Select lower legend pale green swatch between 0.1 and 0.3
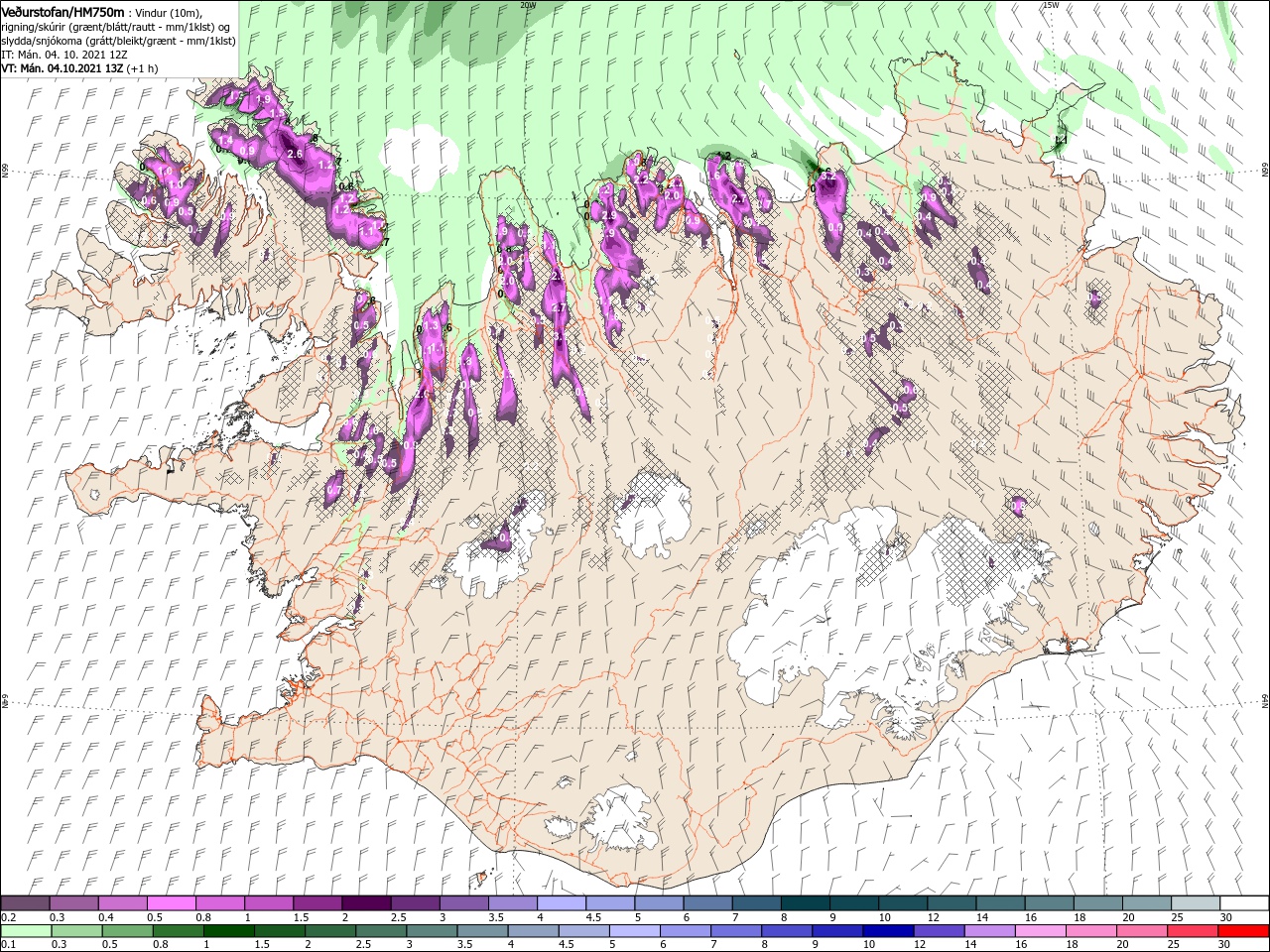The height and width of the screenshot is (952, 1270). pyautogui.click(x=26, y=931)
